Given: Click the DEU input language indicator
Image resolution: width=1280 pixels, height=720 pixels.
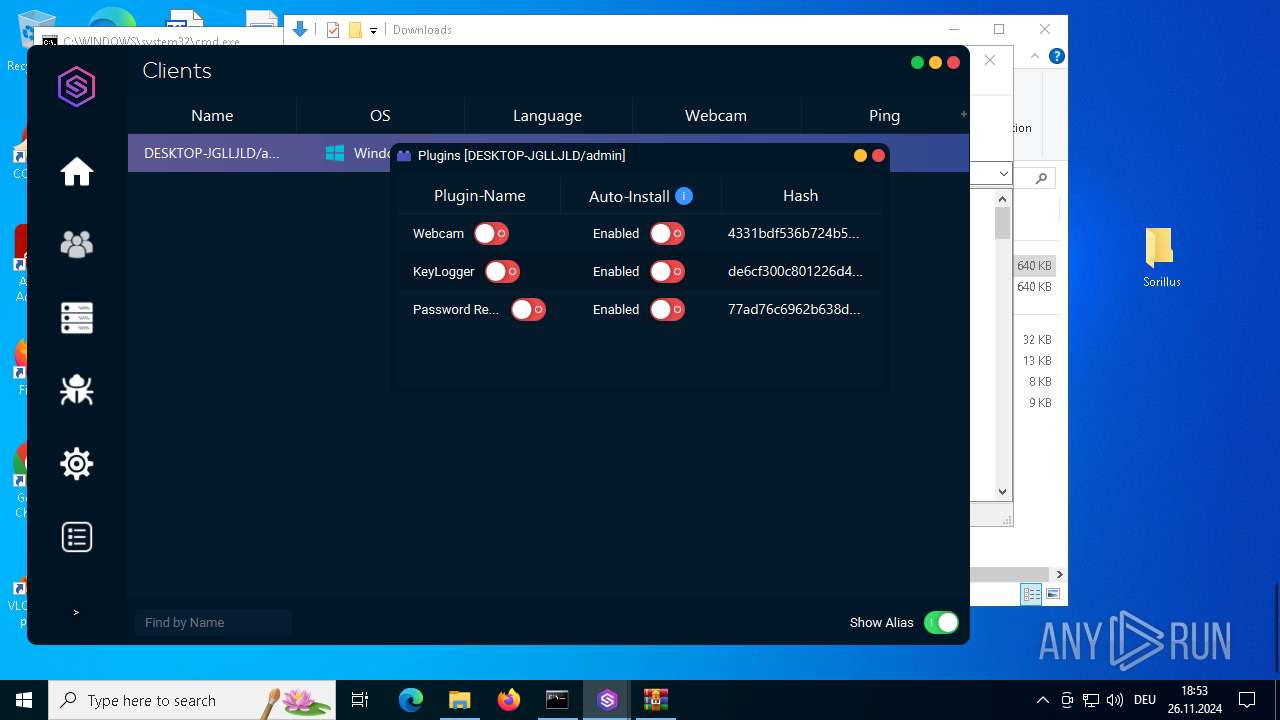Looking at the screenshot, I should click(1145, 700).
